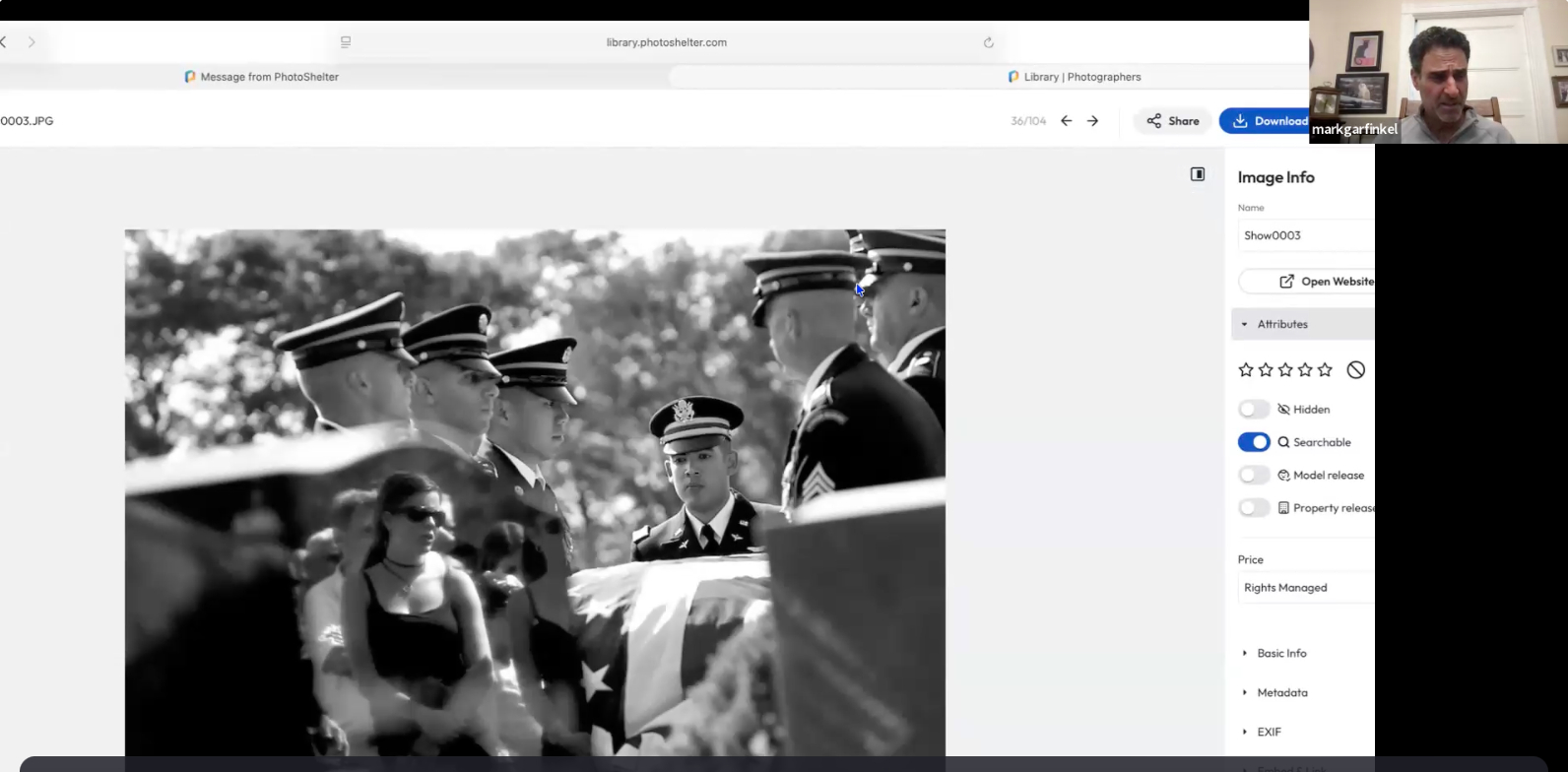This screenshot has width=1568, height=772.
Task: Collapse the Attributes section
Action: (x=1281, y=324)
